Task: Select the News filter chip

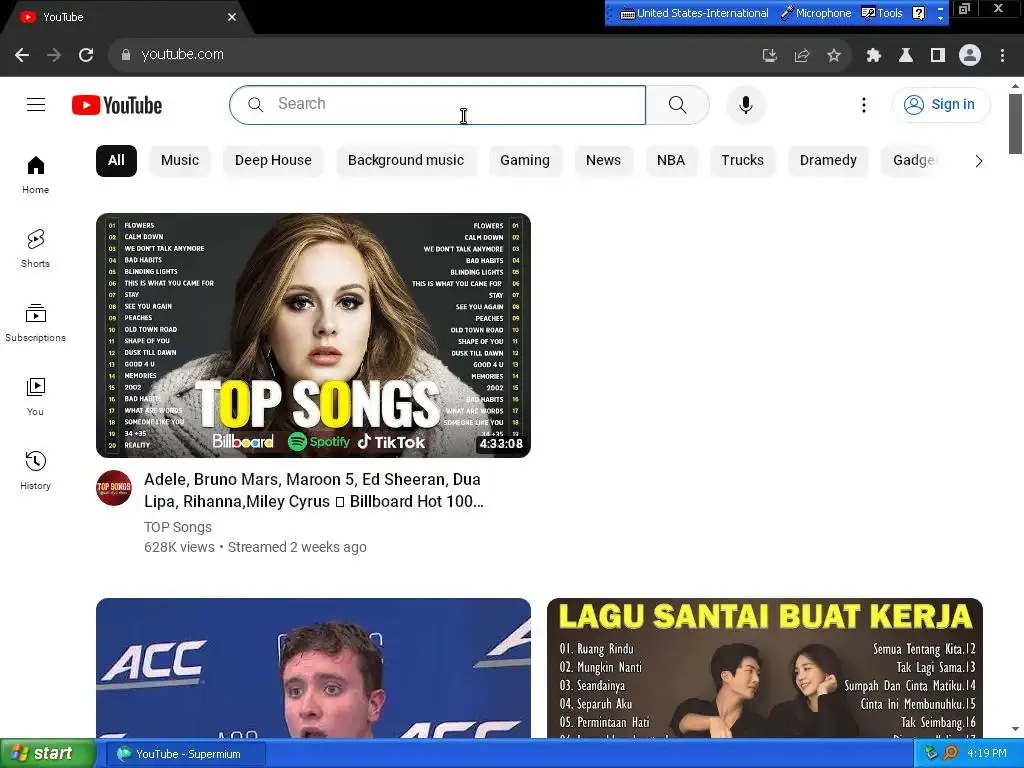Action: click(x=603, y=161)
